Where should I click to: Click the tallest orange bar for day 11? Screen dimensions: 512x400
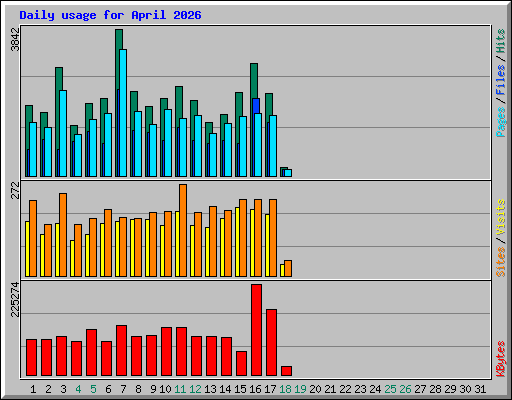click(183, 230)
